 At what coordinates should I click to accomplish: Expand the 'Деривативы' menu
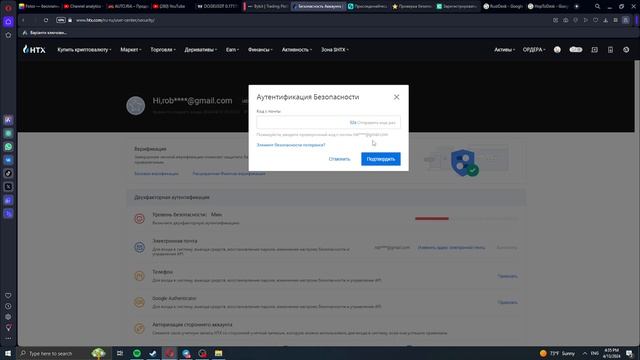tap(200, 50)
